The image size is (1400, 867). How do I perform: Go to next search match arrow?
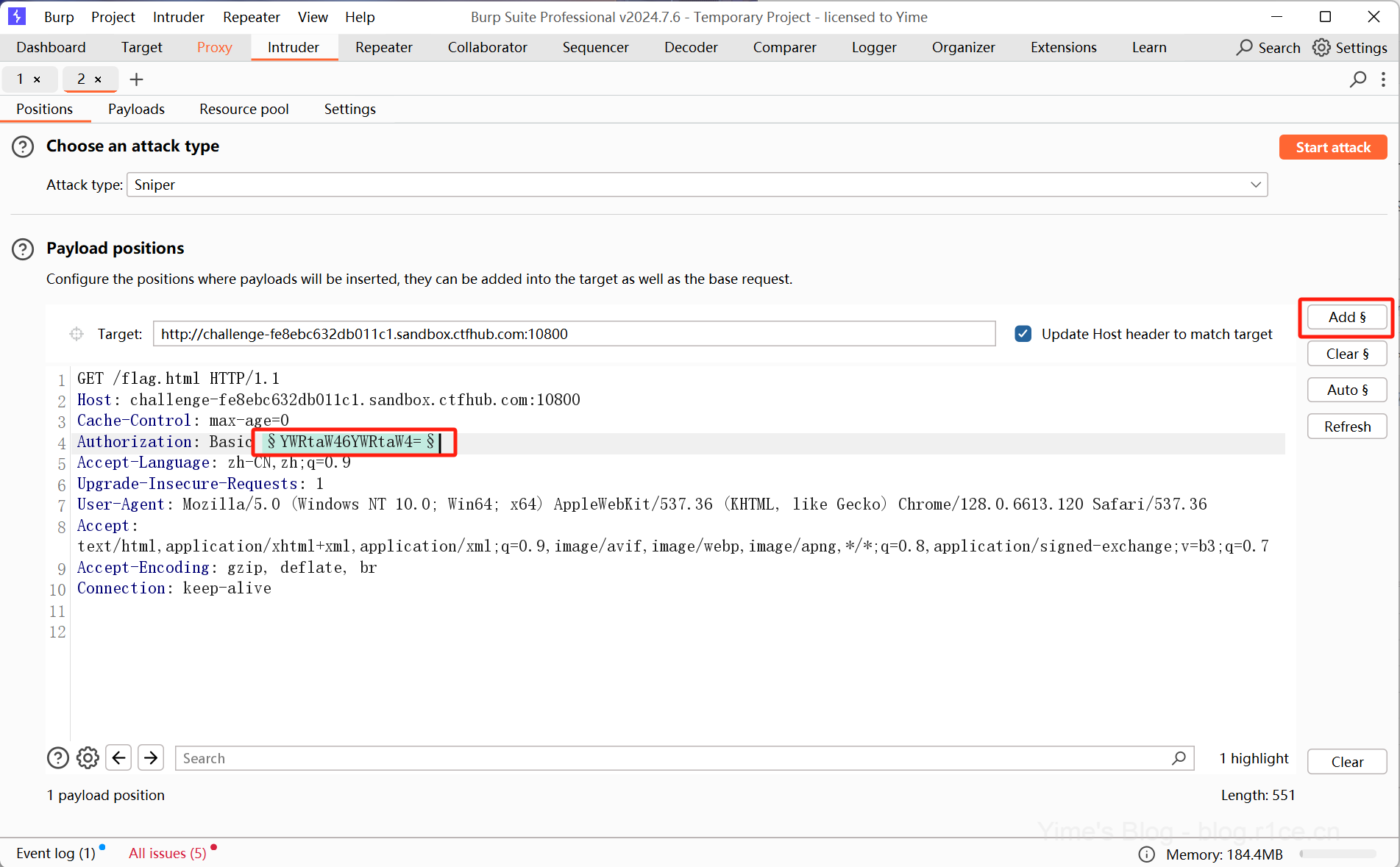tap(151, 757)
